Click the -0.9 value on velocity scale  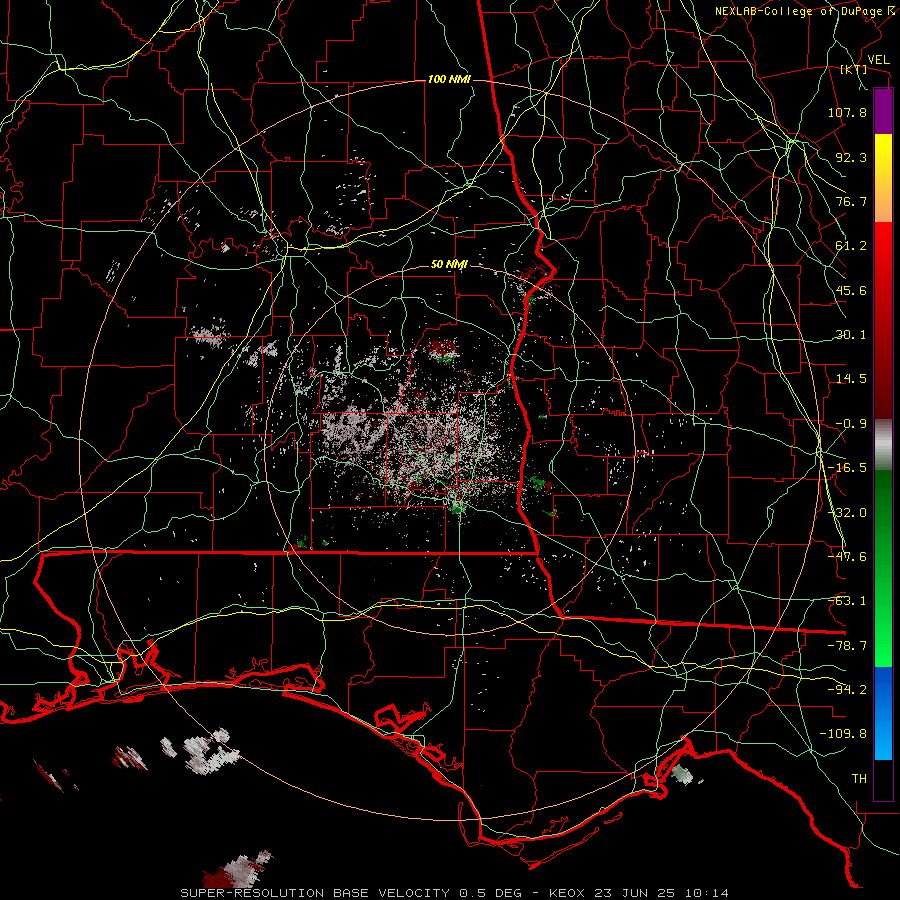click(x=851, y=424)
